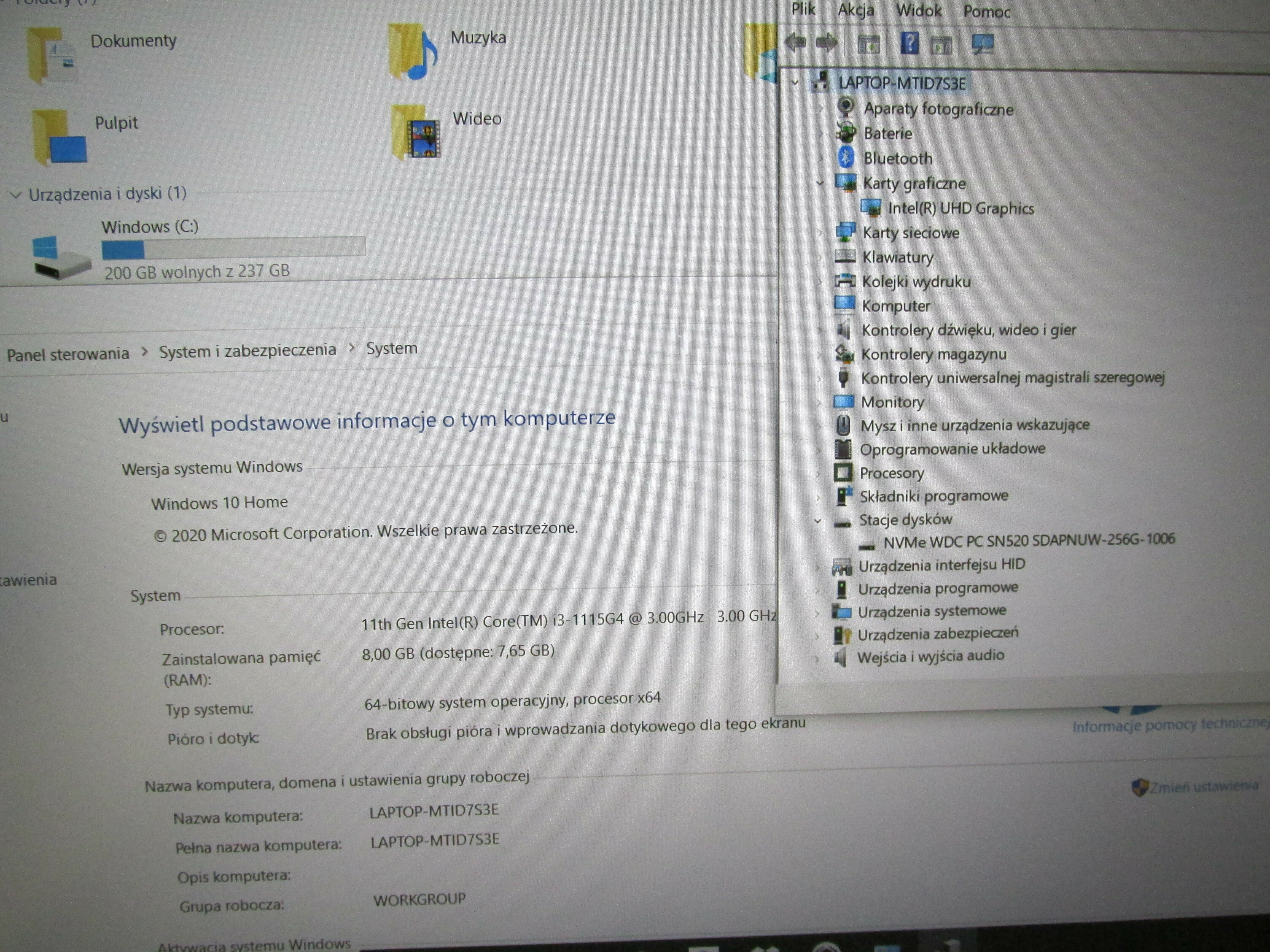Expand the Urządzenia systemowe category

coord(816,613)
